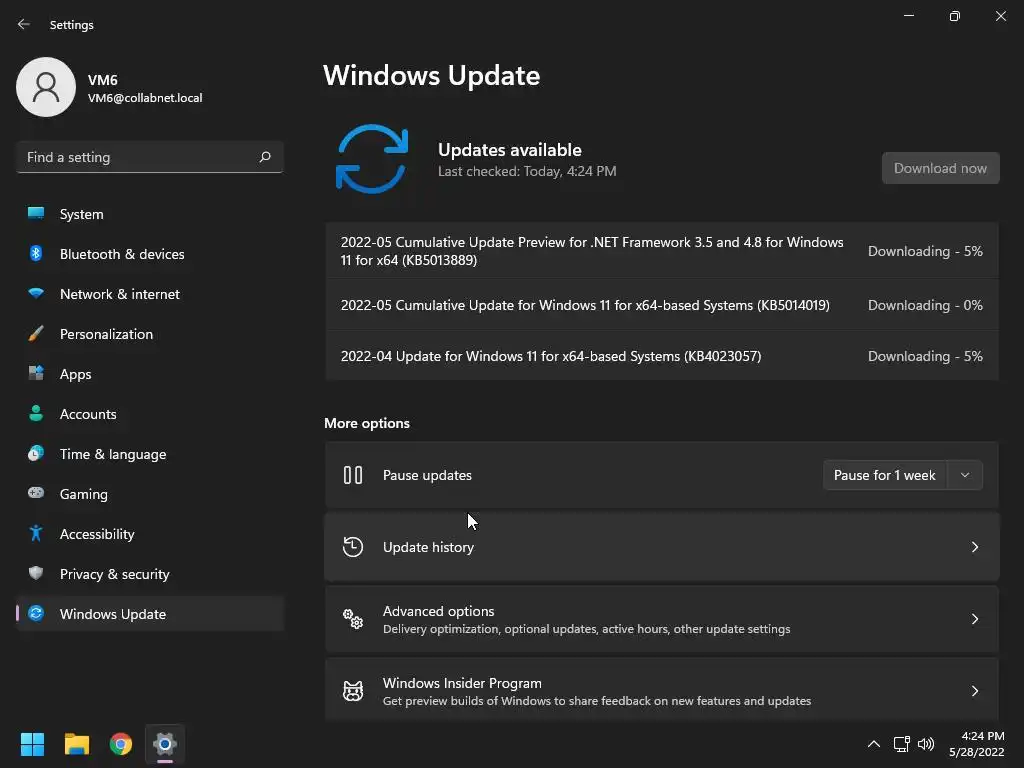Click the Find a setting search box

tap(150, 157)
